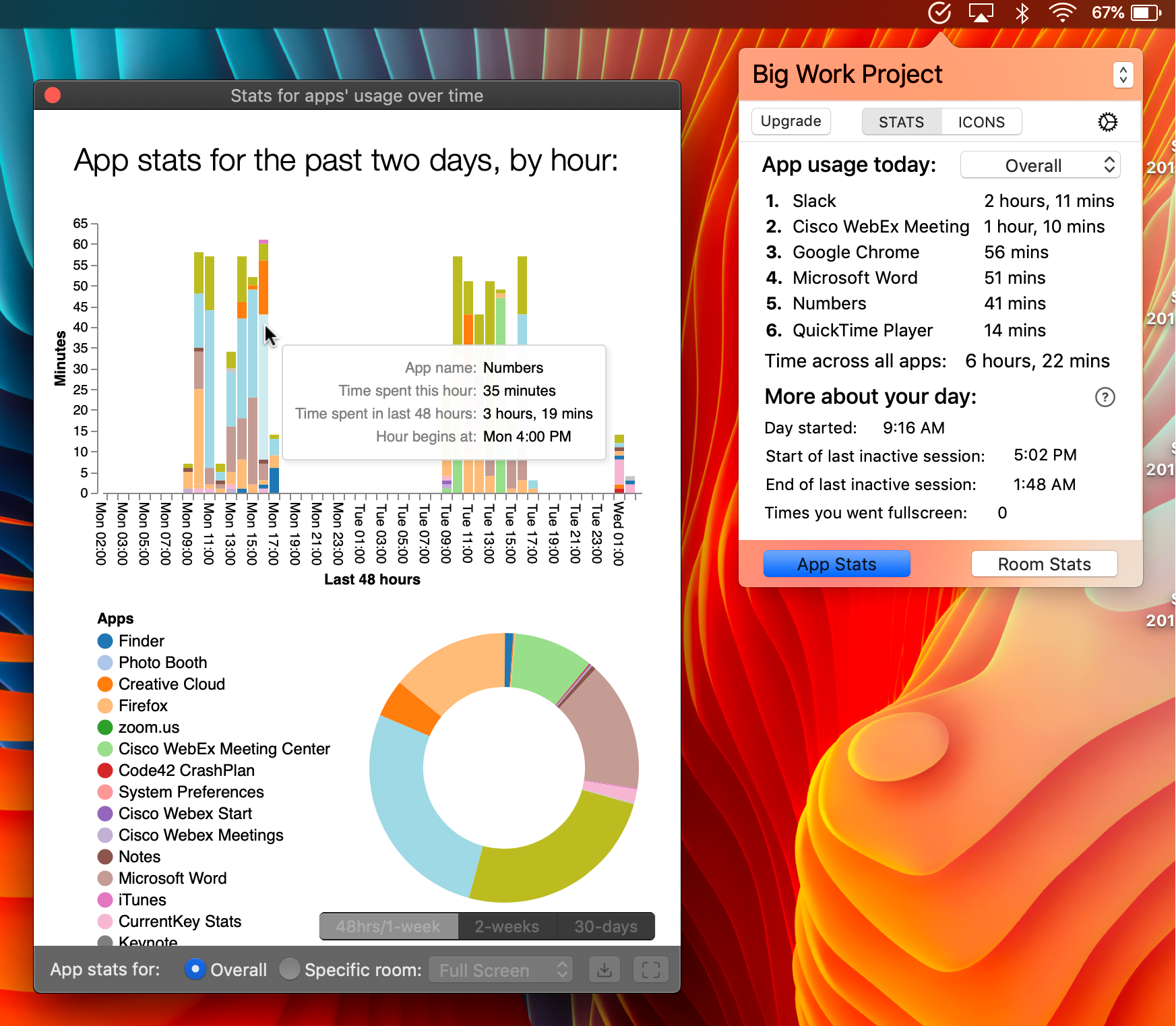Viewport: 1176px width, 1026px height.
Task: Open the Overall app usage dropdown
Action: point(1040,165)
